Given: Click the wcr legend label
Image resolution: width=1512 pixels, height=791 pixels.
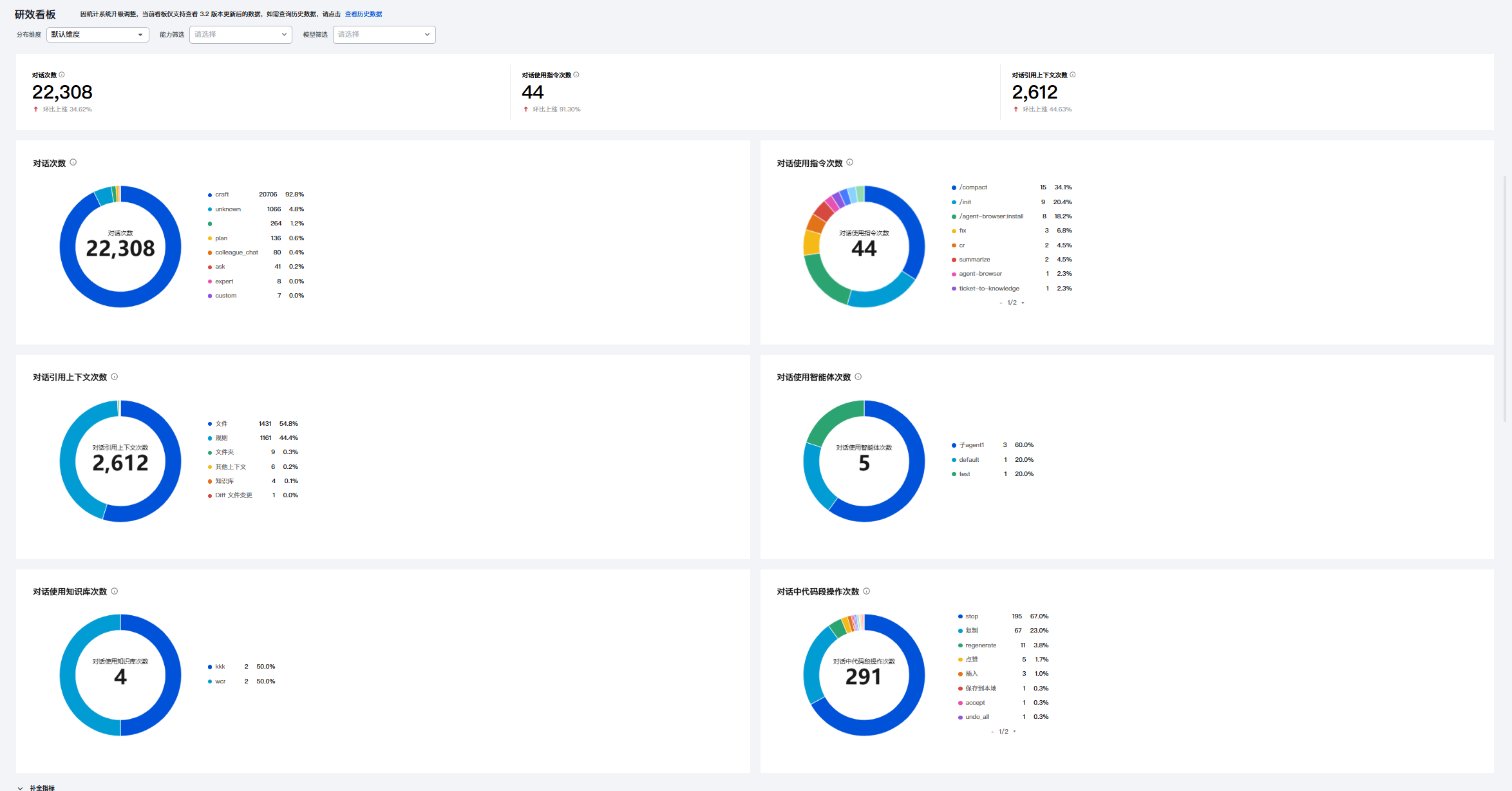Looking at the screenshot, I should (220, 681).
